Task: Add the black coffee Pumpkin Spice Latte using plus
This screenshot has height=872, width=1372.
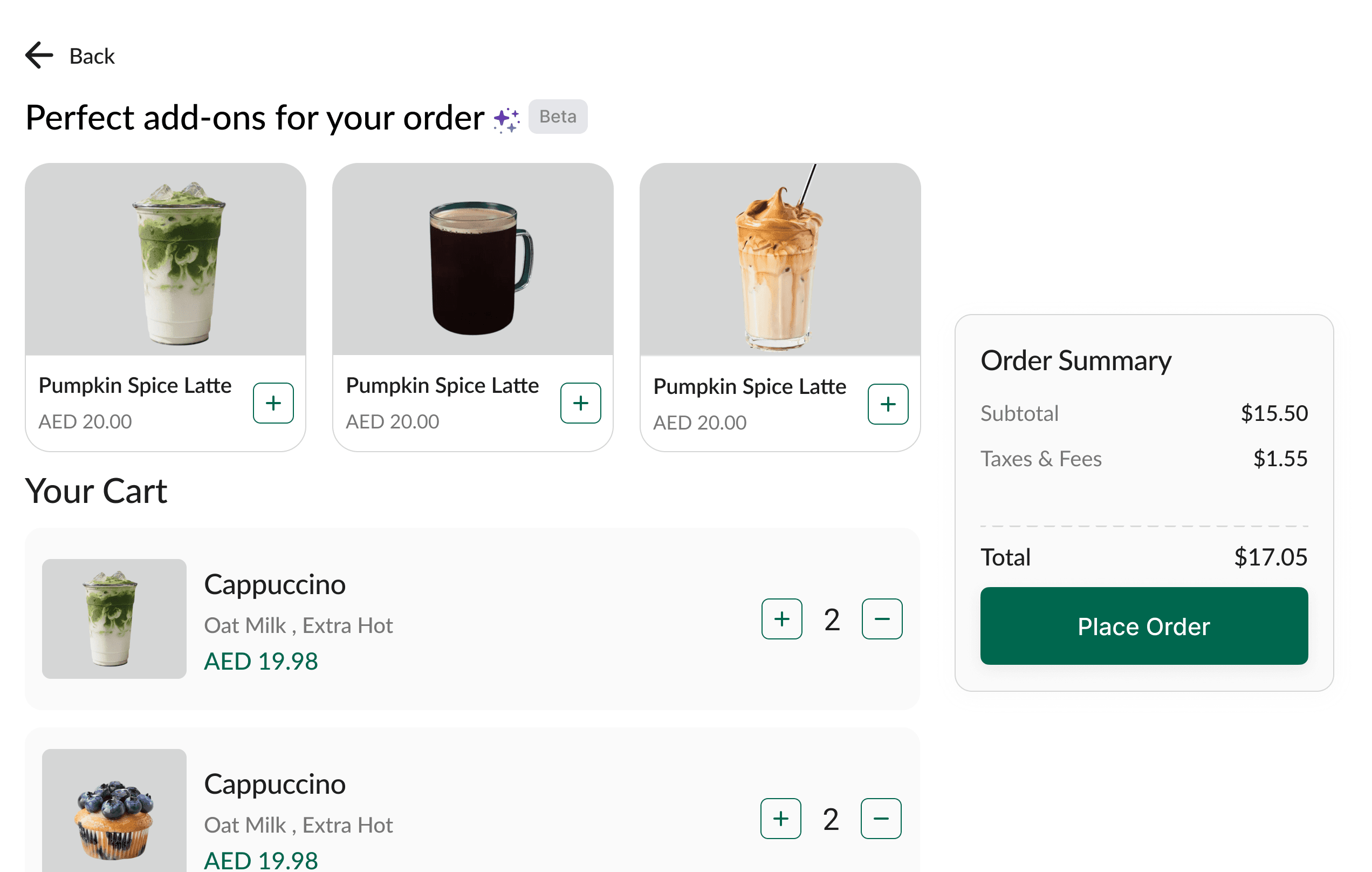Action: [x=581, y=404]
